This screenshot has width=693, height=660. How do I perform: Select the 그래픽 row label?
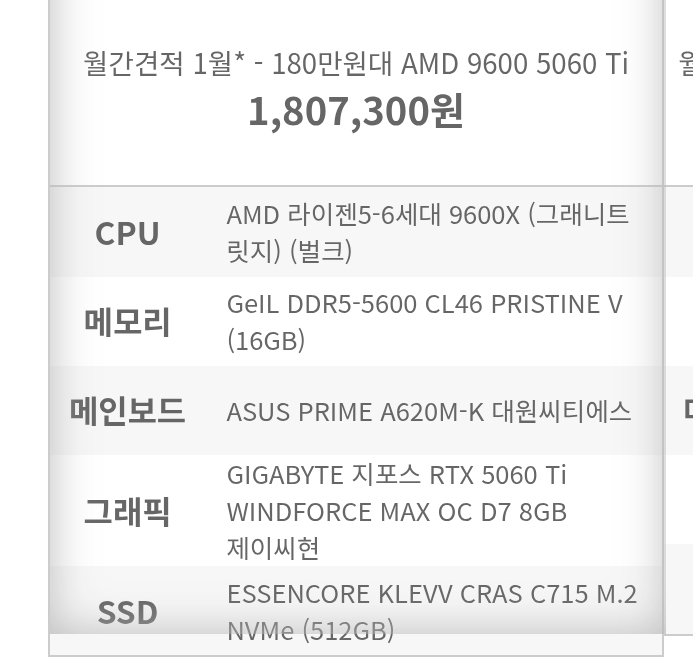127,511
